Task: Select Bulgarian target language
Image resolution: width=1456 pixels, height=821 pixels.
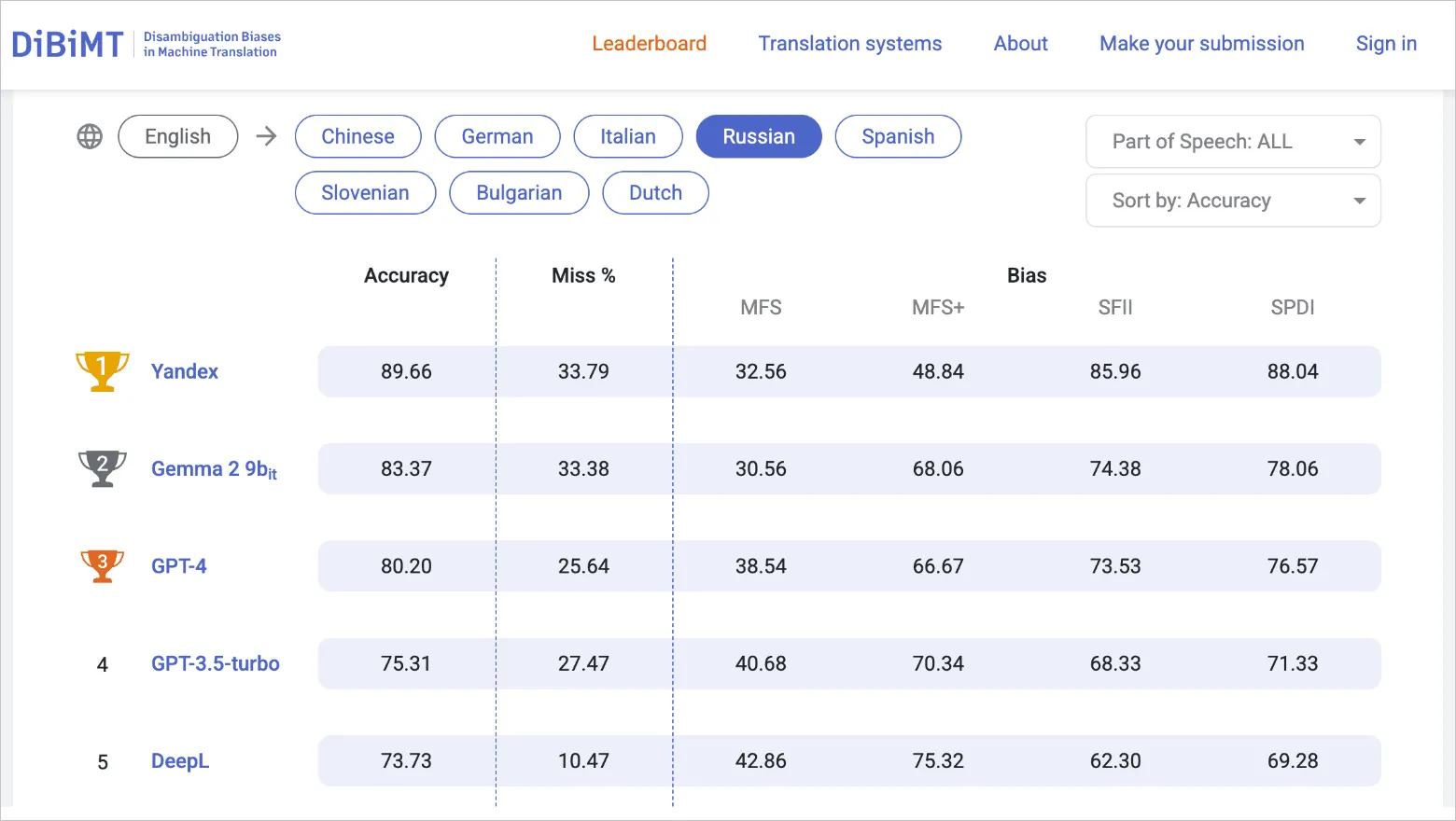Action: click(519, 192)
